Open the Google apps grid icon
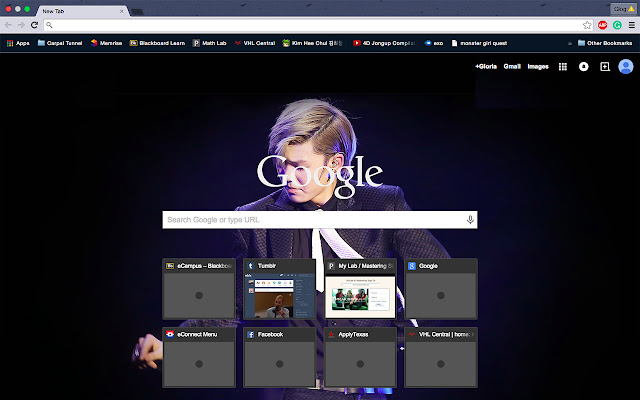Viewport: 640px width, 400px height. [x=563, y=67]
